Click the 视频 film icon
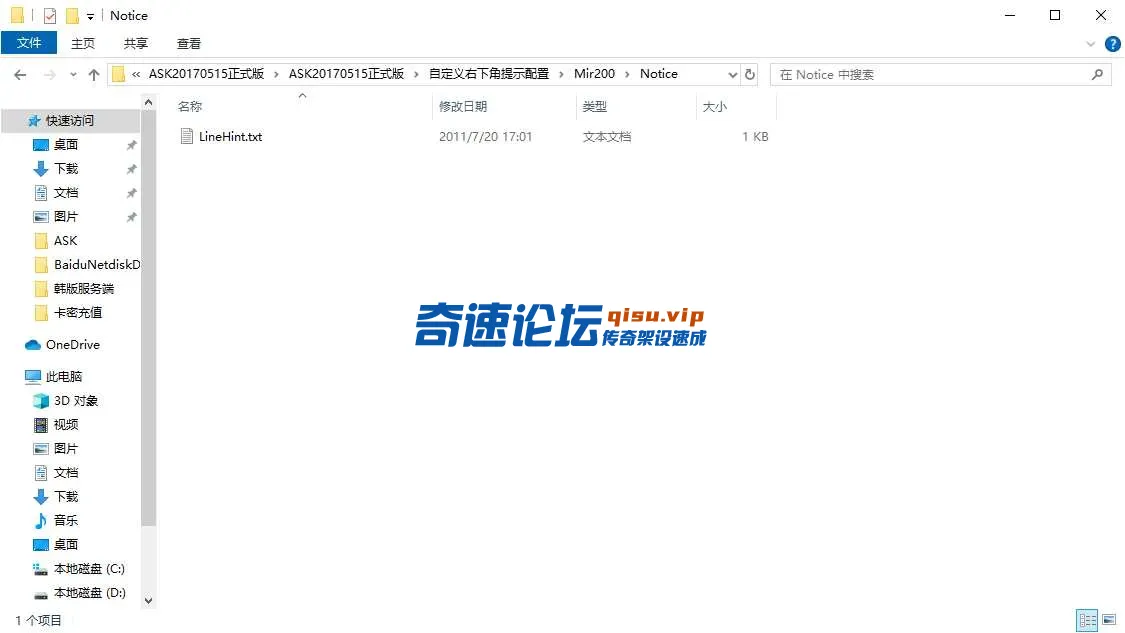 (41, 425)
